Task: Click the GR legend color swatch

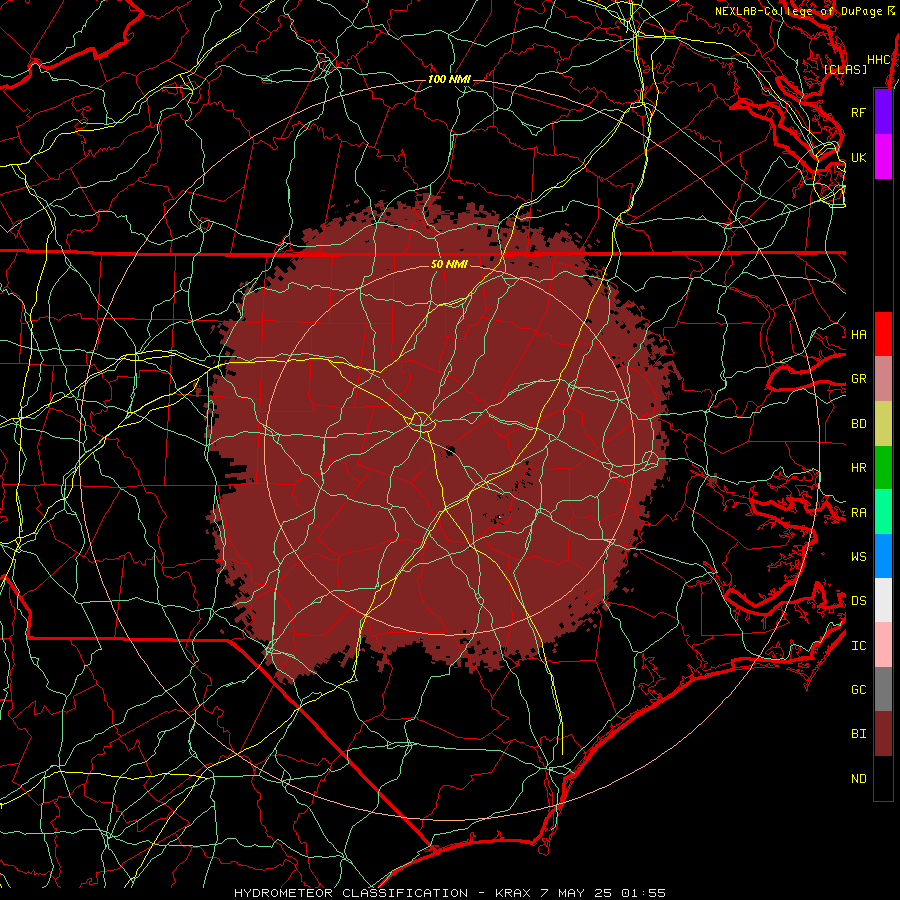Action: point(883,379)
